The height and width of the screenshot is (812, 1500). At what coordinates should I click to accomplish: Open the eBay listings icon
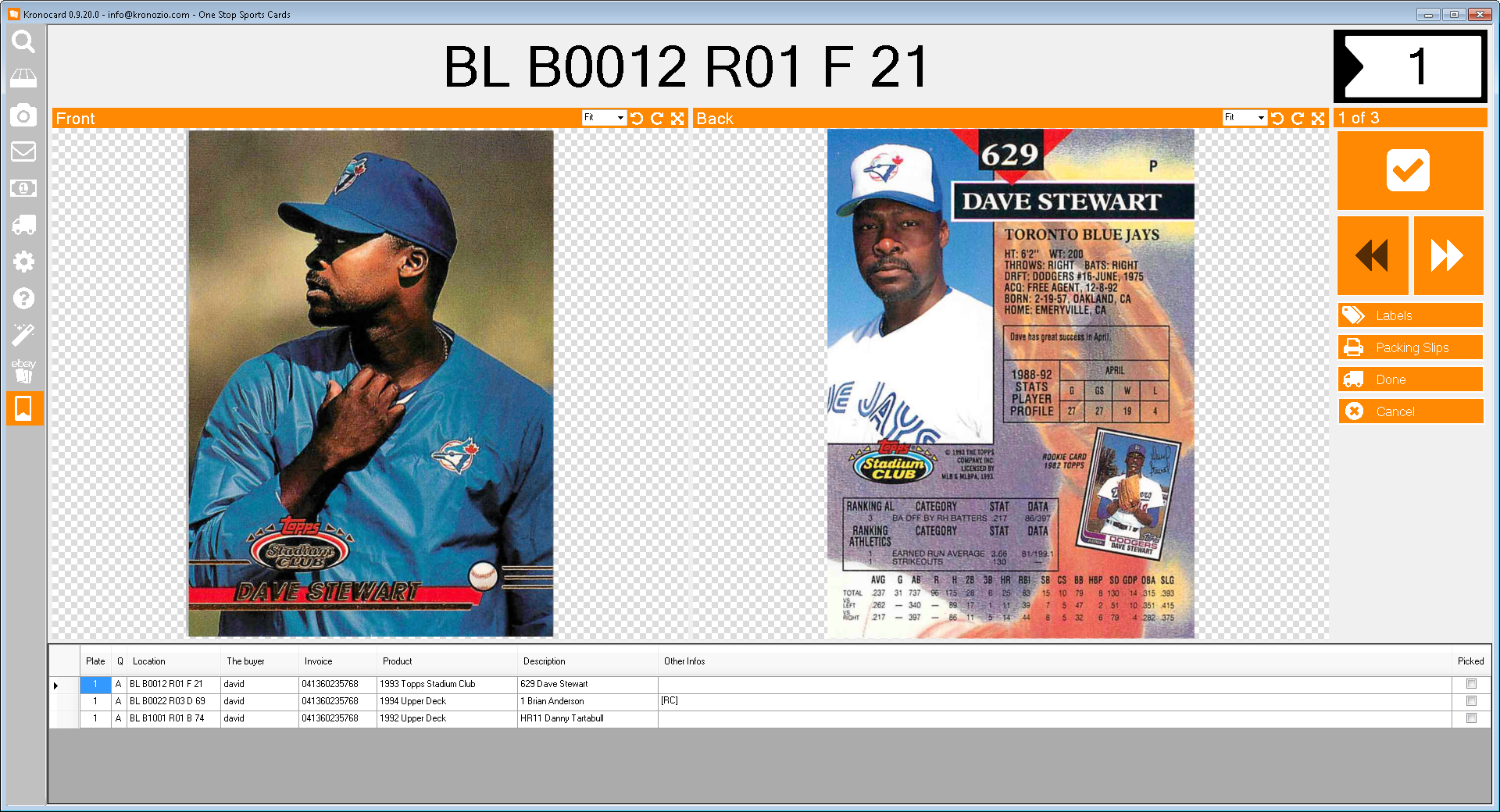(23, 371)
